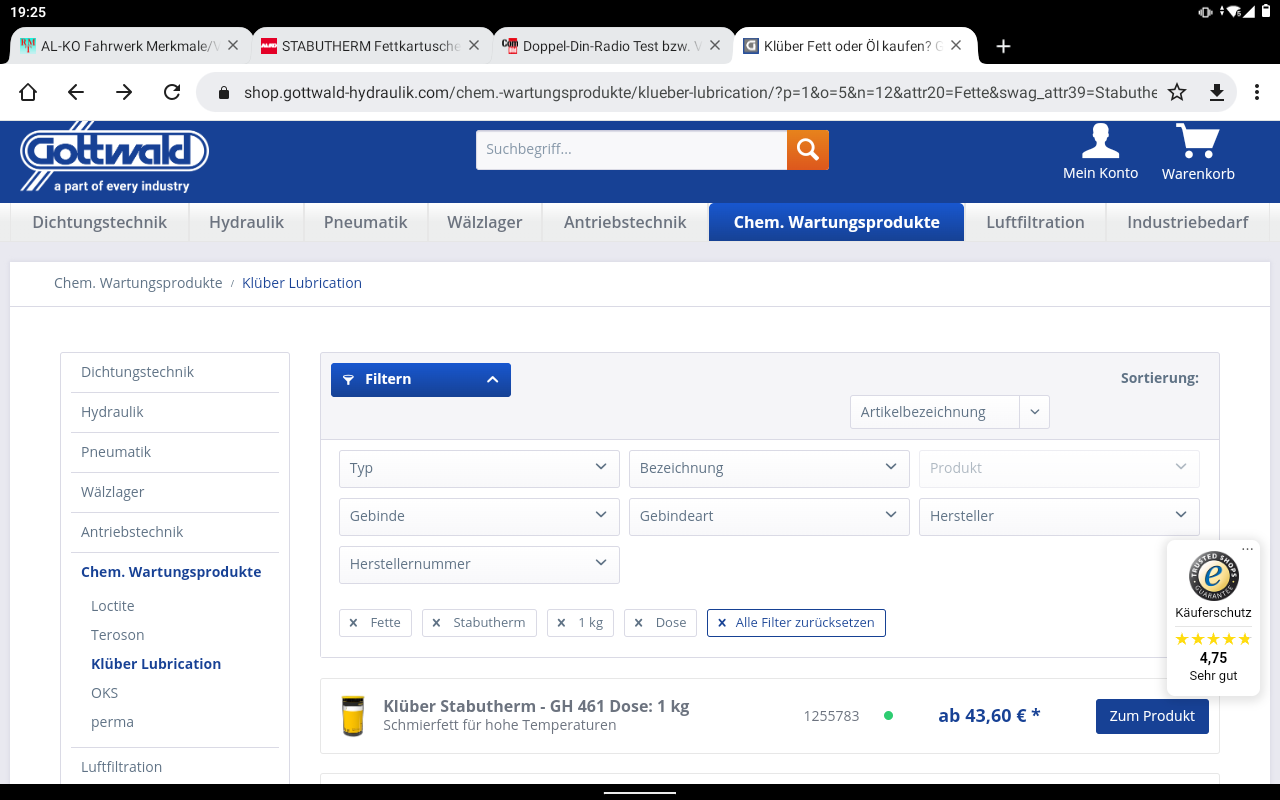Click the disabled Produkt filter dropdown
This screenshot has height=800, width=1280.
(x=1059, y=468)
